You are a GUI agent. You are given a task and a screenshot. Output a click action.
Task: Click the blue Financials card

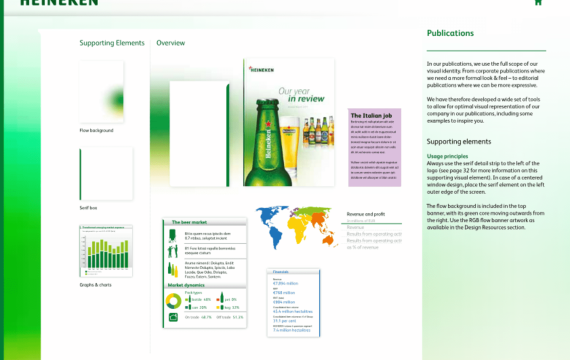(x=293, y=303)
